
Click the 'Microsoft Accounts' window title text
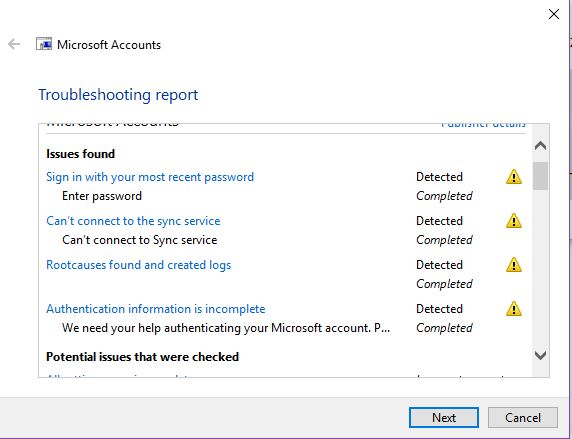pos(109,45)
